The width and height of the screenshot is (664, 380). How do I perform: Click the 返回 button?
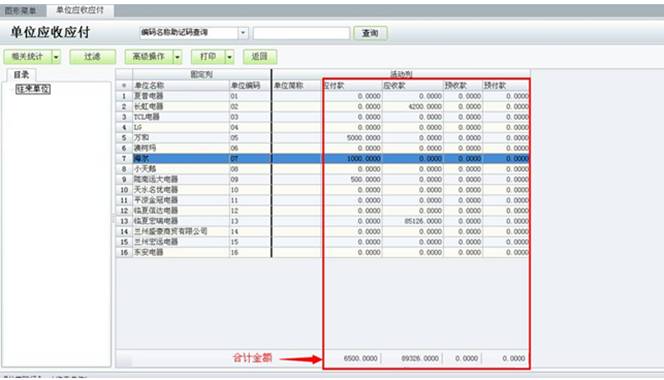click(x=260, y=57)
